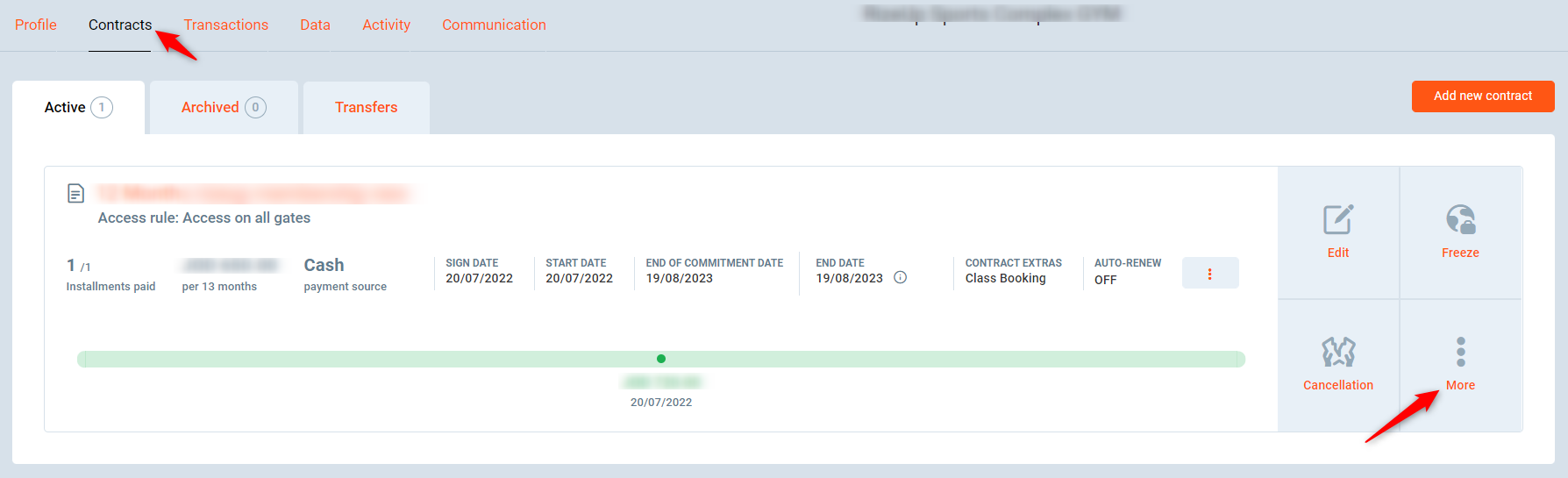The height and width of the screenshot is (478, 1568).
Task: Open the three-dot menu beside Auto-Renew
Action: (1209, 274)
